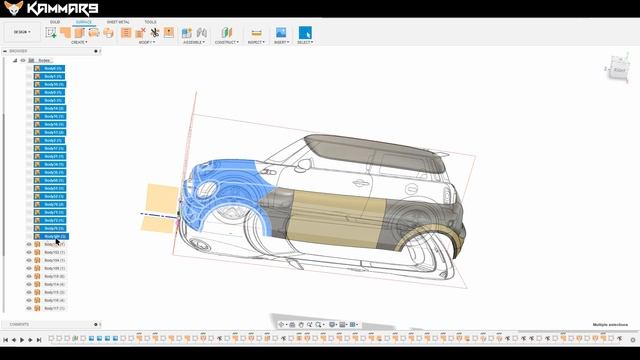Screen dimensions: 640x360
Task: Open timeline settings gear icon
Action: tap(633, 340)
